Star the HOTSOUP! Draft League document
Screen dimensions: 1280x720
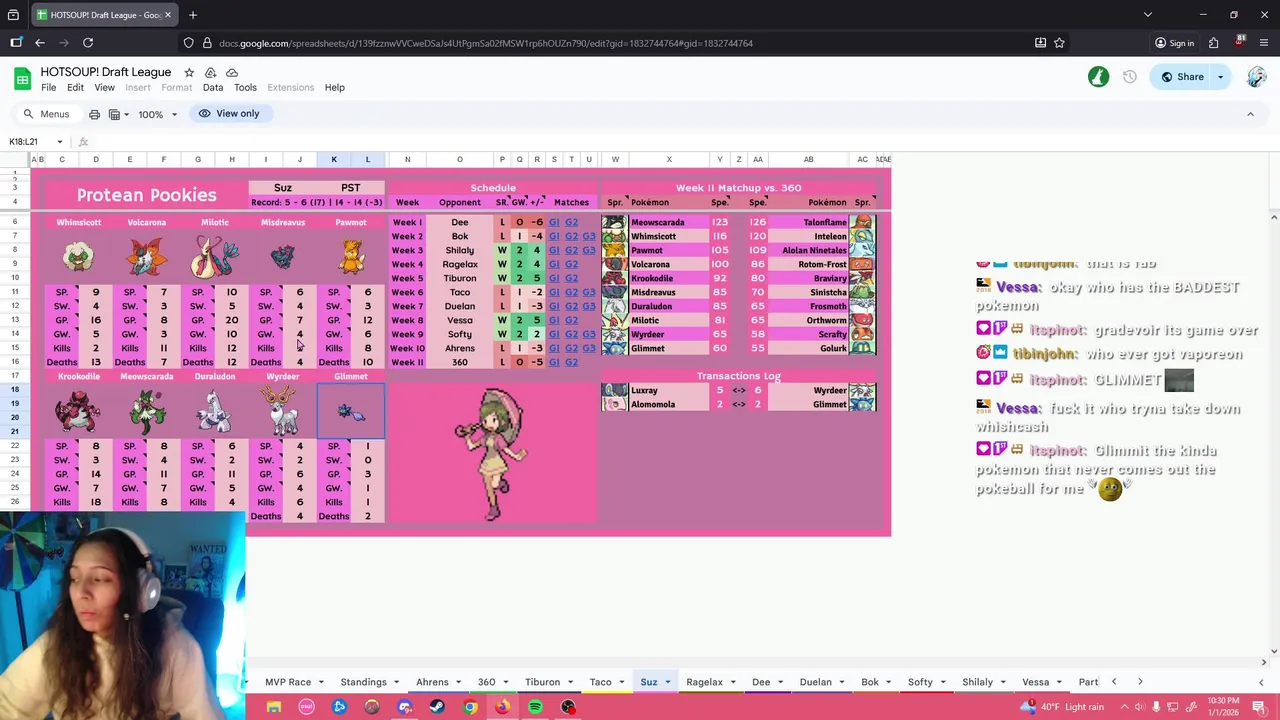point(189,73)
